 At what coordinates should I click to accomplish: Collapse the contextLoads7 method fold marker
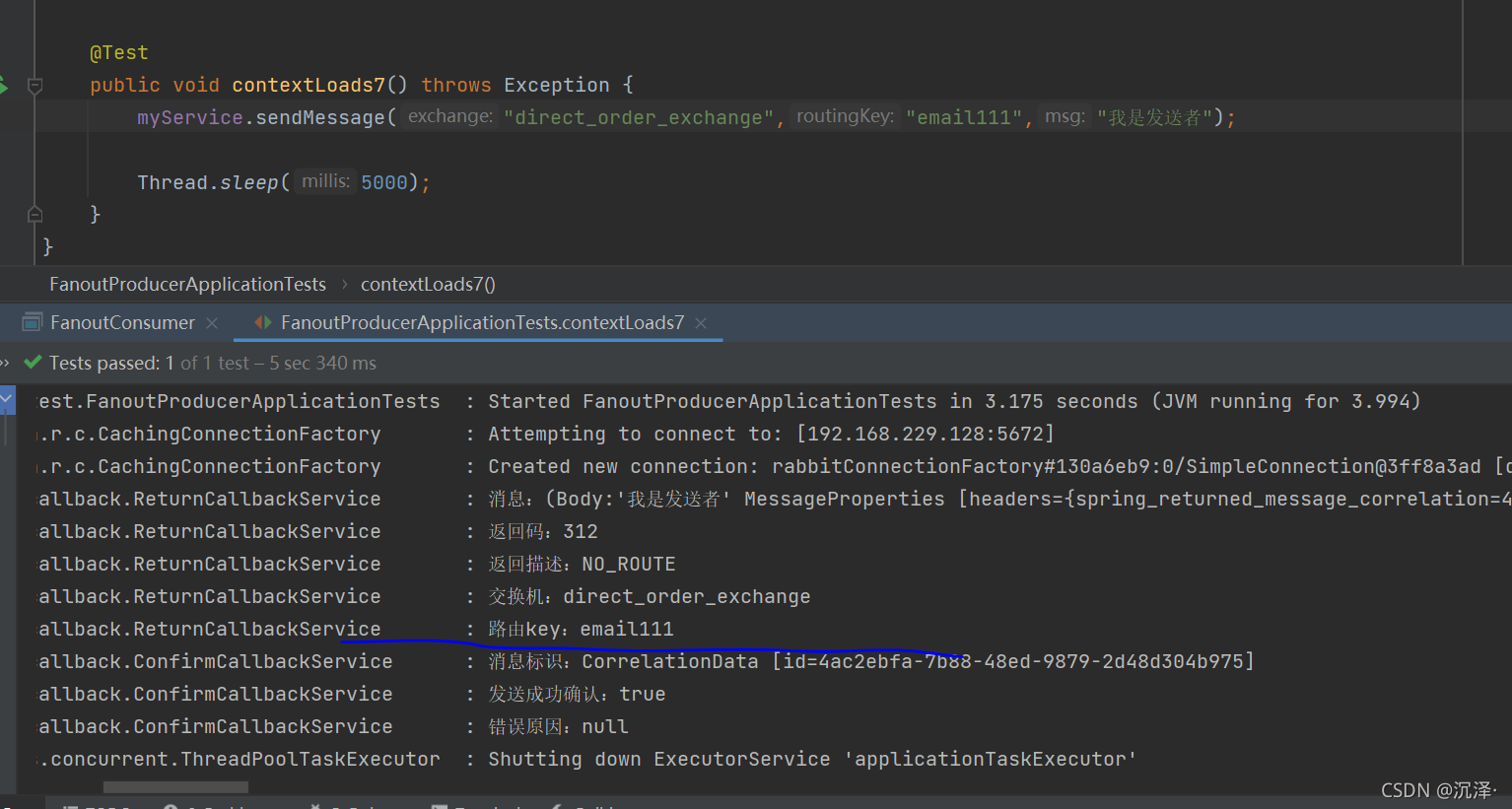point(34,86)
